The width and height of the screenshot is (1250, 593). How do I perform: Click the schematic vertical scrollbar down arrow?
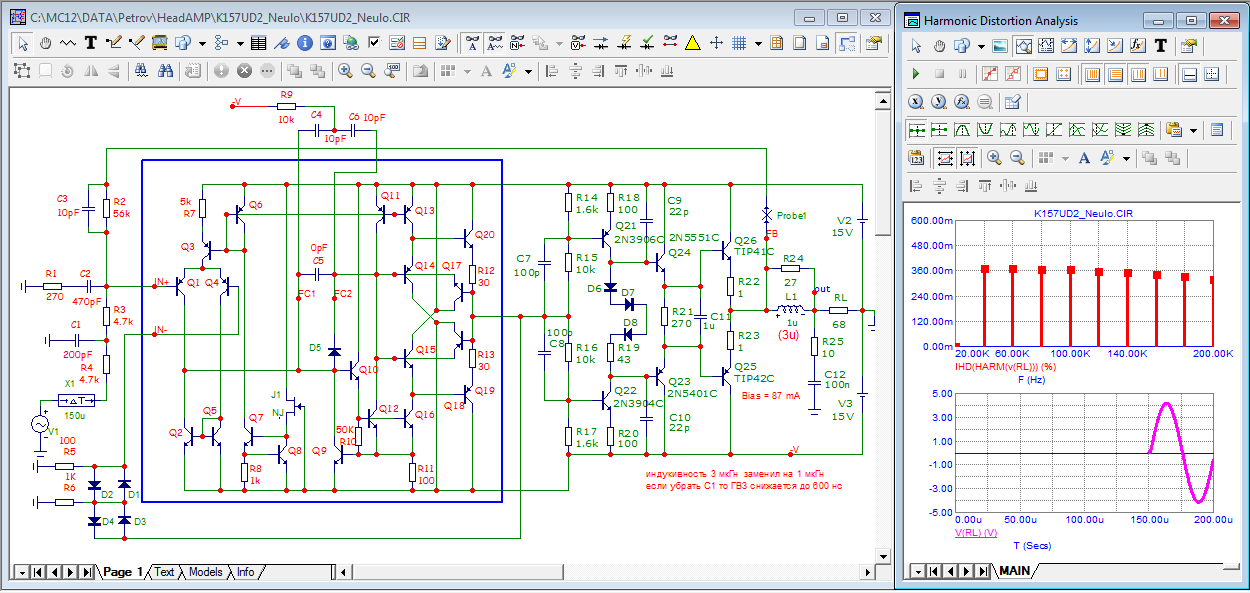click(x=882, y=556)
